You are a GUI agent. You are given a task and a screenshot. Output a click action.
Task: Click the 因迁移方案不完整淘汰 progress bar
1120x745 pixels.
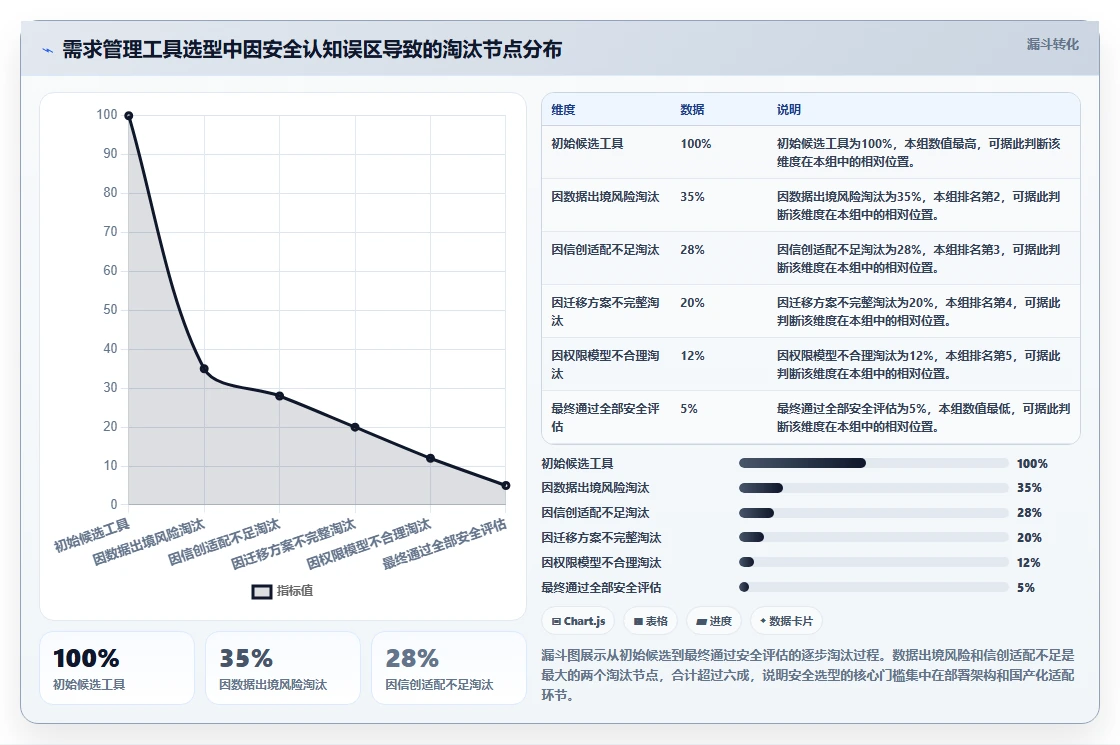coord(874,537)
